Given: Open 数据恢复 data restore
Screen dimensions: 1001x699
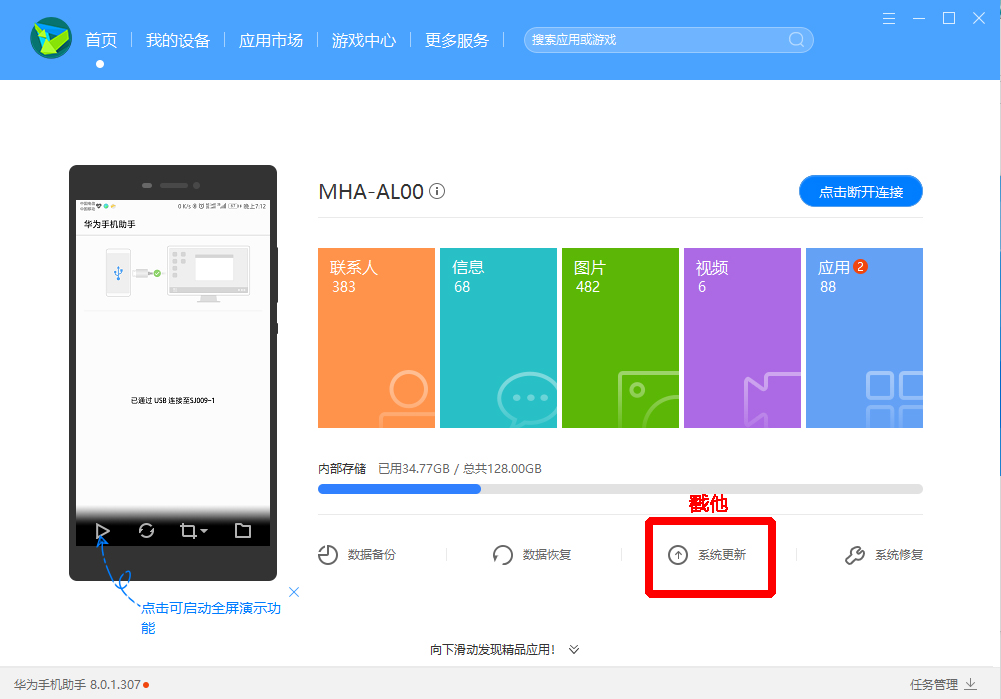Looking at the screenshot, I should pos(532,555).
